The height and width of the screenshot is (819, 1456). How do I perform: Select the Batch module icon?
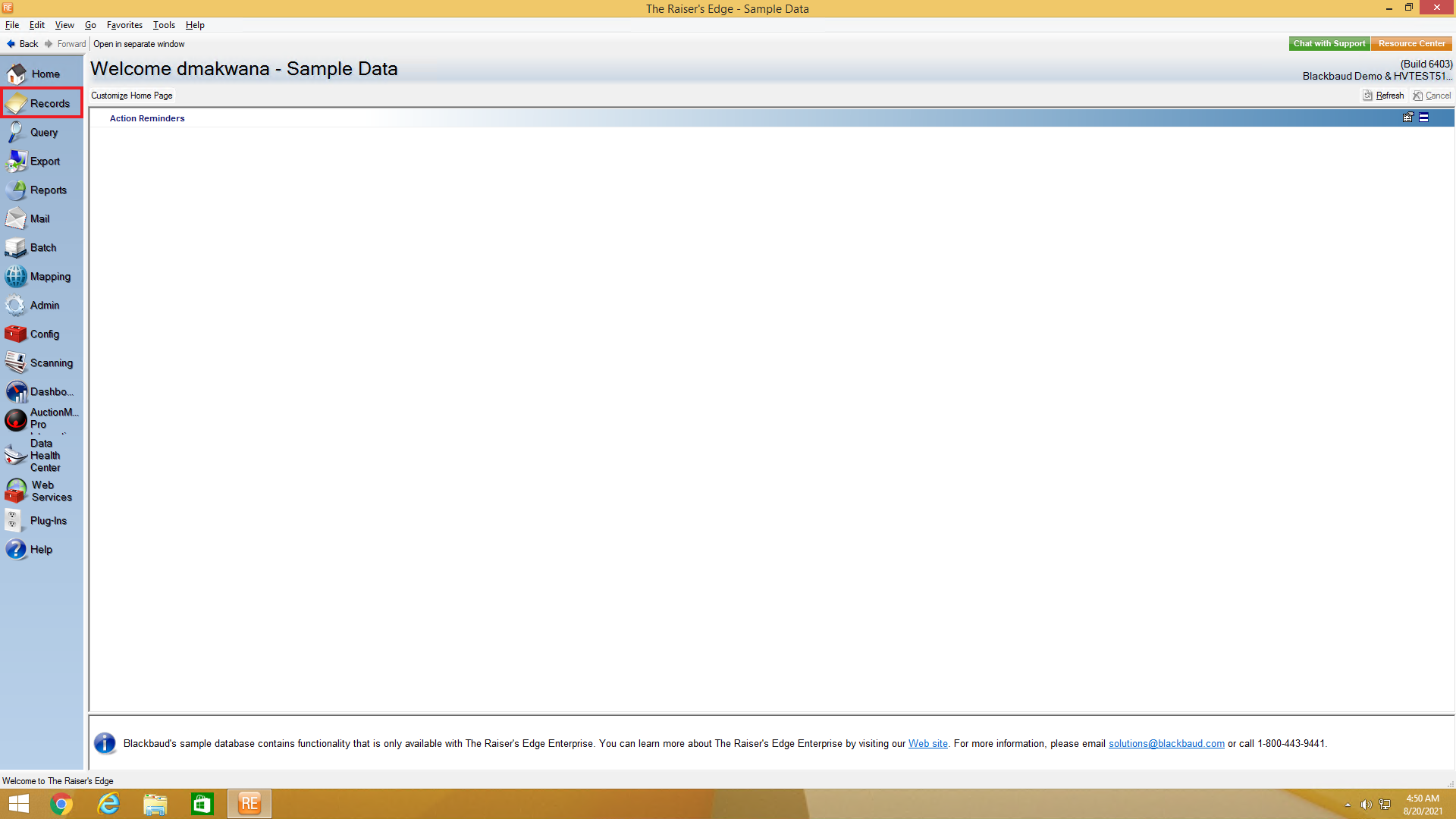click(16, 248)
